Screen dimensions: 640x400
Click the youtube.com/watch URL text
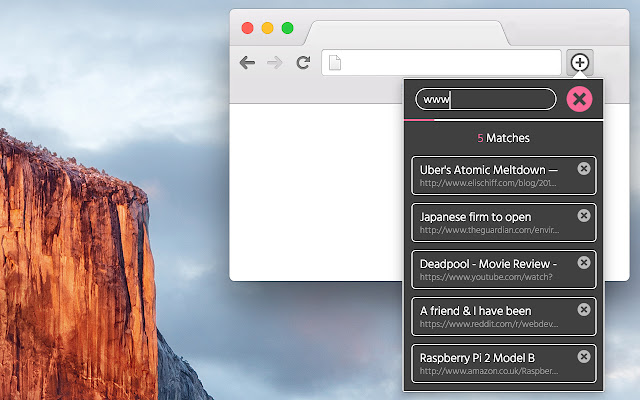[486, 277]
